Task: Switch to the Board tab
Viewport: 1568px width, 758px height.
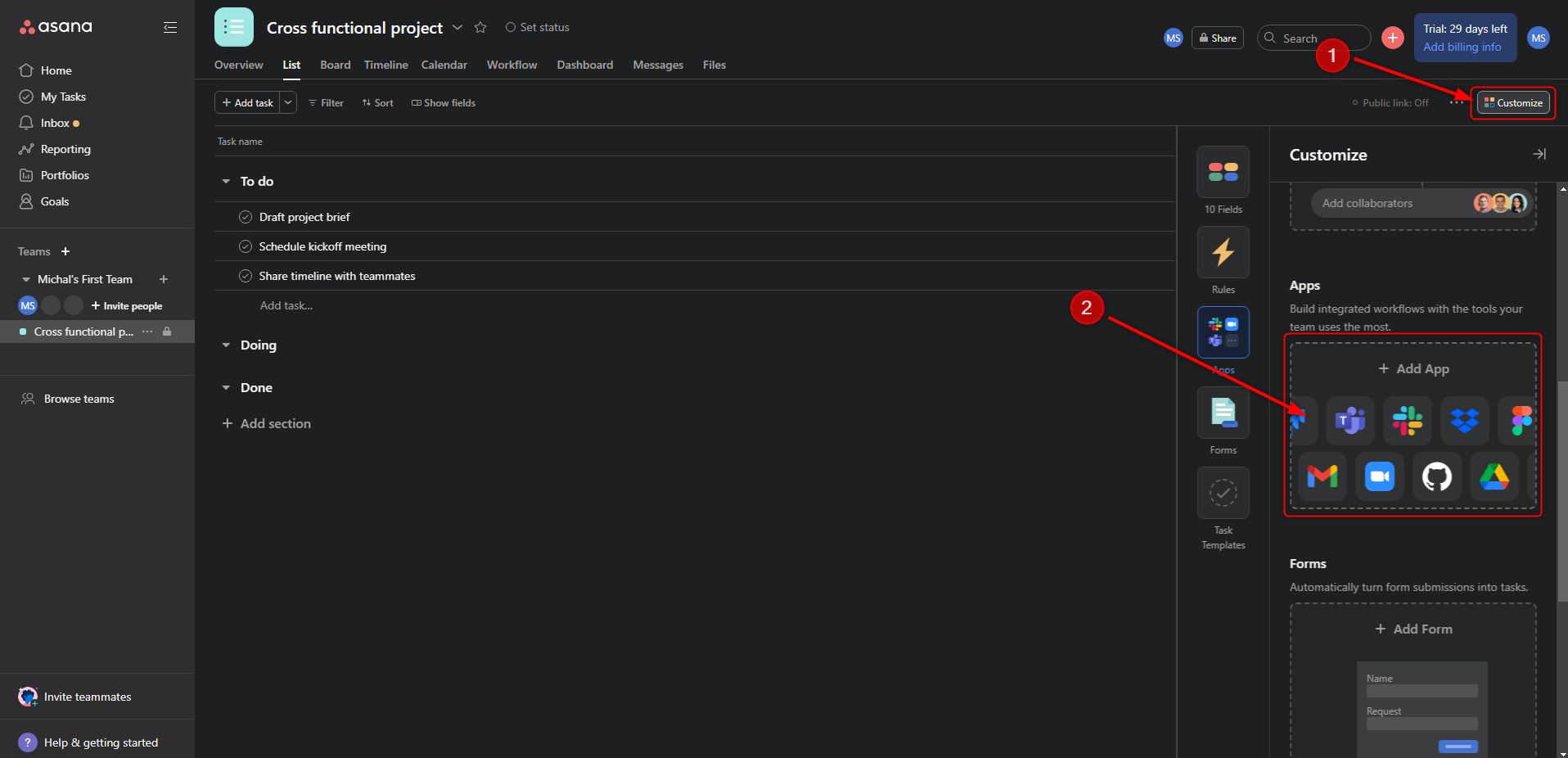Action: tap(335, 65)
